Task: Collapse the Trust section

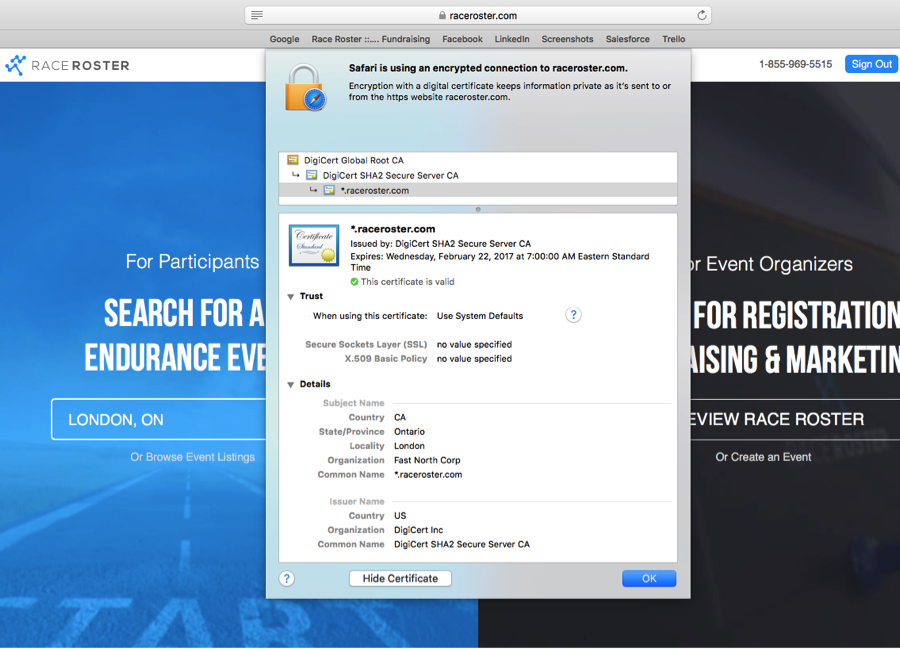Action: [291, 297]
